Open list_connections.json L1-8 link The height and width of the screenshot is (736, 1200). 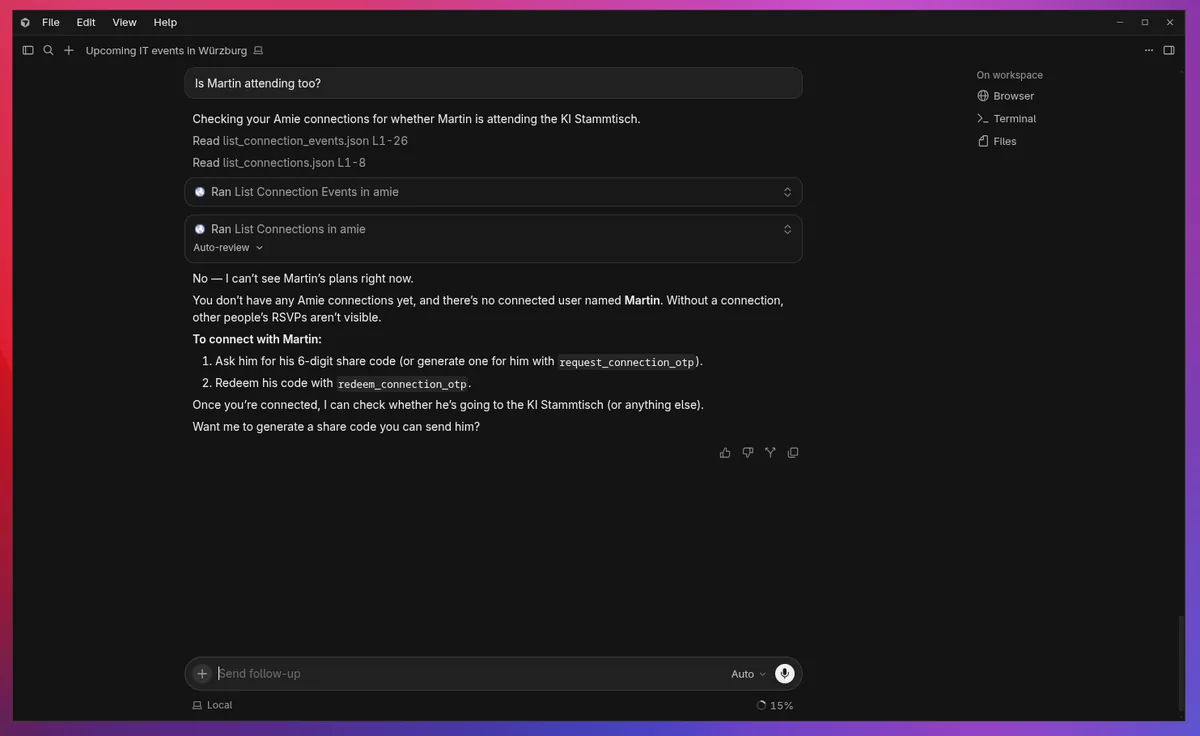(294, 162)
